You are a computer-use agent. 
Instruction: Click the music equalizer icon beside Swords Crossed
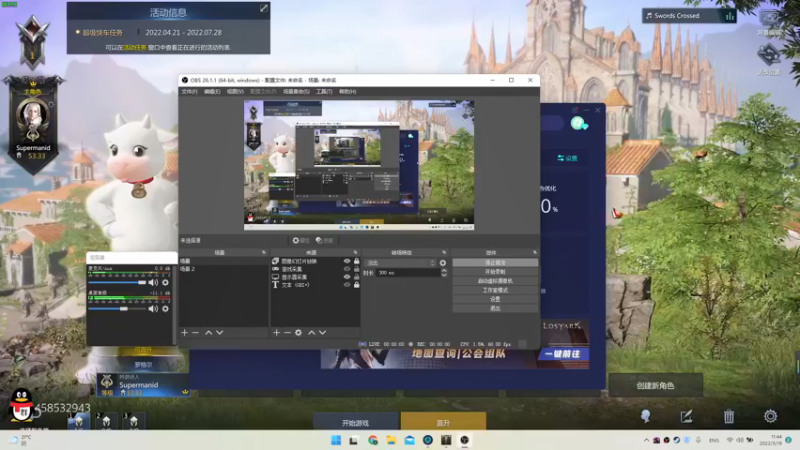tap(730, 16)
